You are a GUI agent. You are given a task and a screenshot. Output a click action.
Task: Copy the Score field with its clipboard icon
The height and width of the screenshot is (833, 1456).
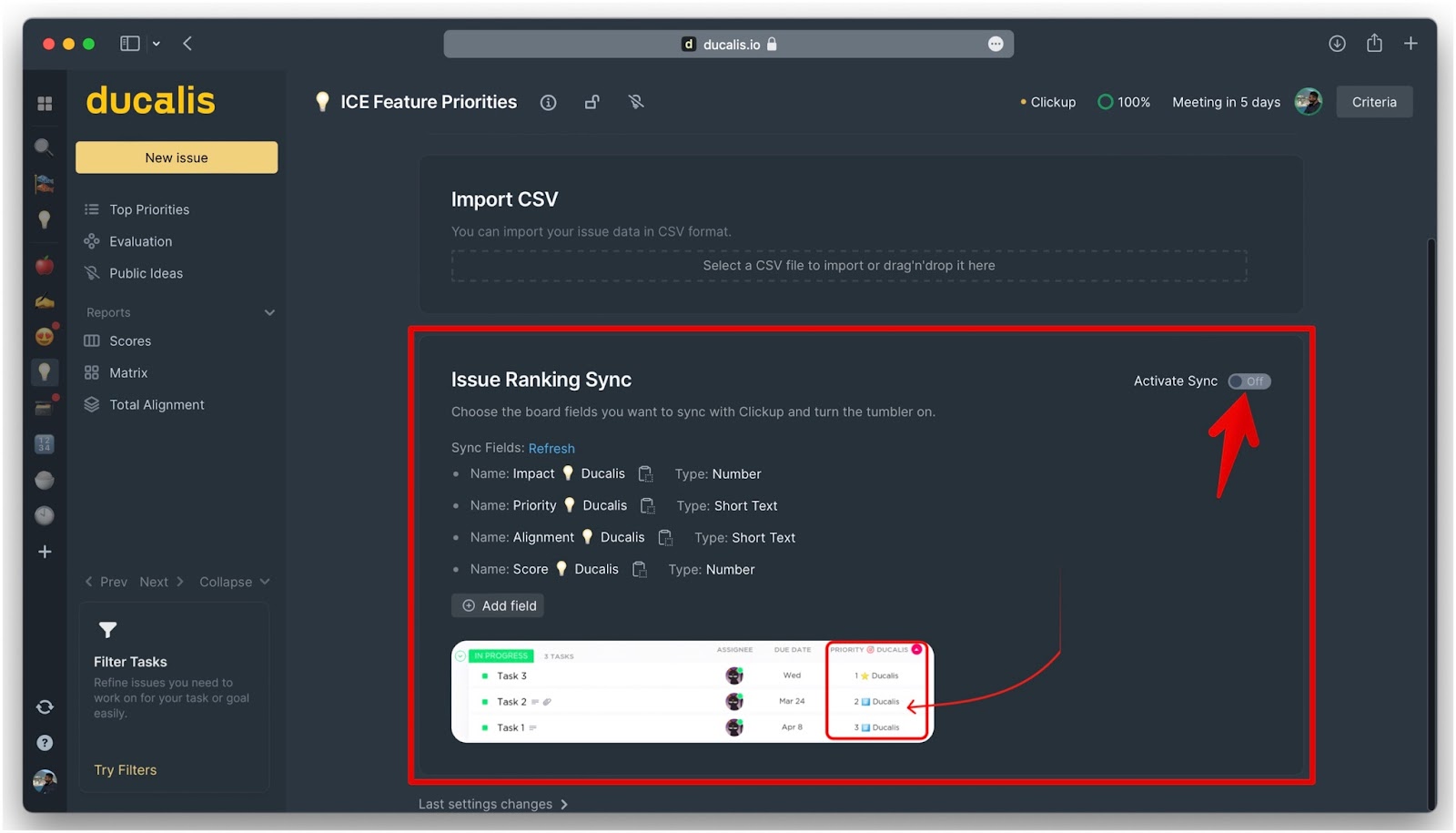(x=640, y=569)
